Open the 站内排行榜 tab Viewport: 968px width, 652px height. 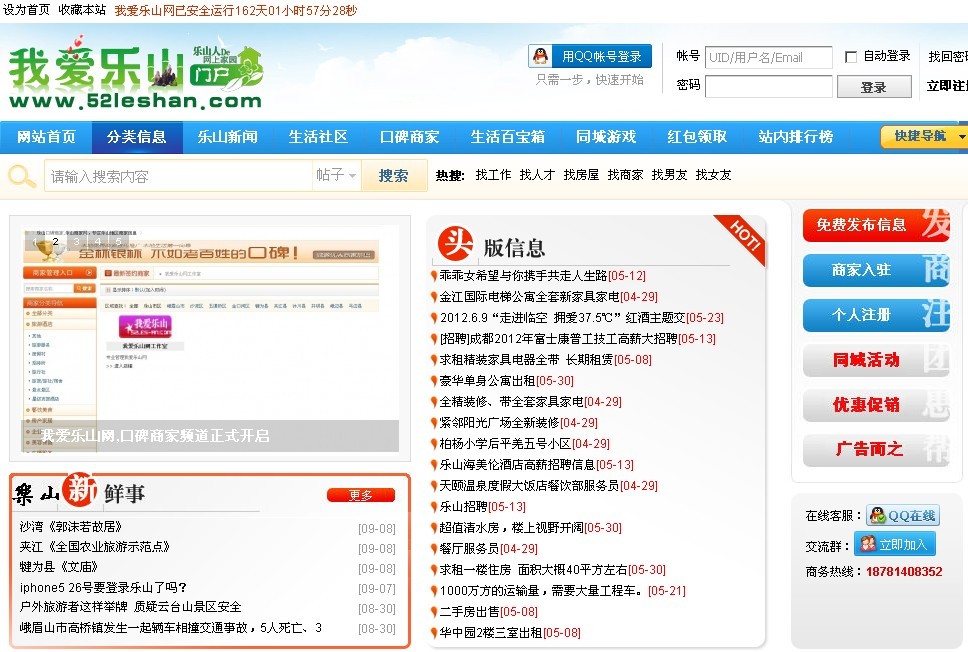pyautogui.click(x=796, y=137)
